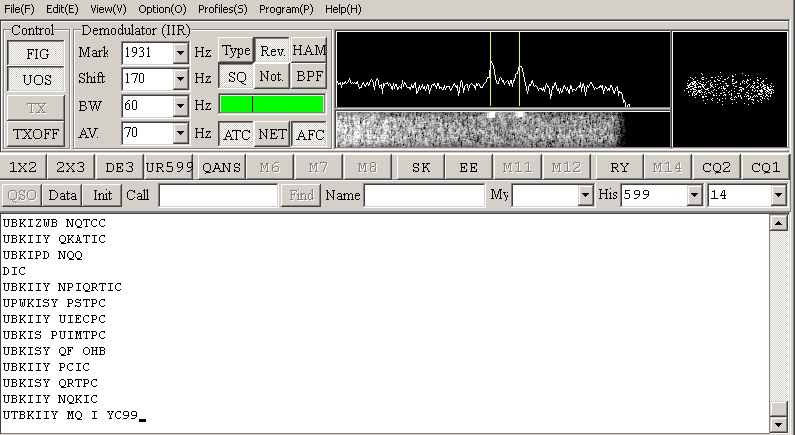The width and height of the screenshot is (795, 435).
Task: Open the Option(O) menu
Action: click(162, 9)
